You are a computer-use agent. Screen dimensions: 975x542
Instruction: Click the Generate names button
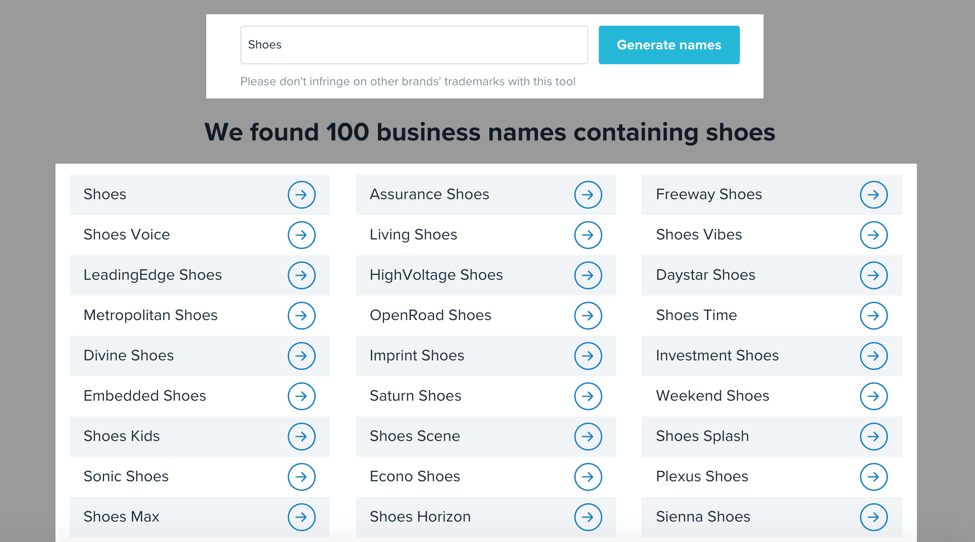[x=669, y=45]
